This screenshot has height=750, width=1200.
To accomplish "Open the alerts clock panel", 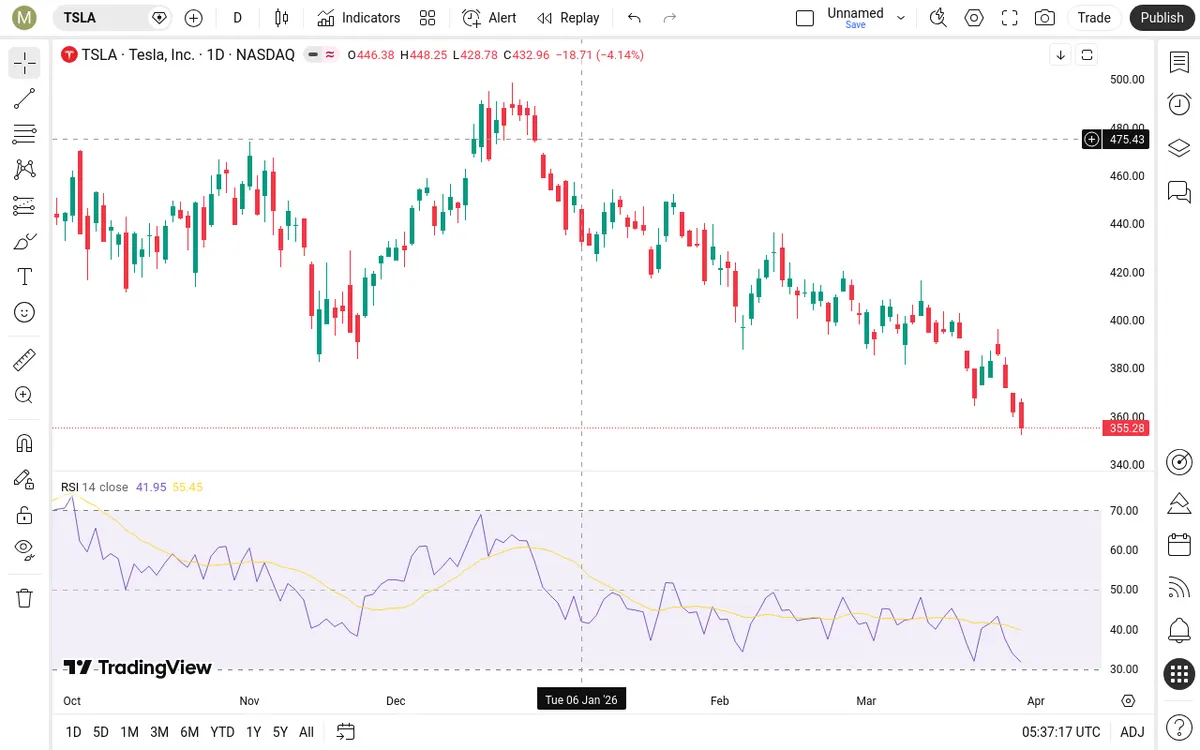I will coord(1179,104).
